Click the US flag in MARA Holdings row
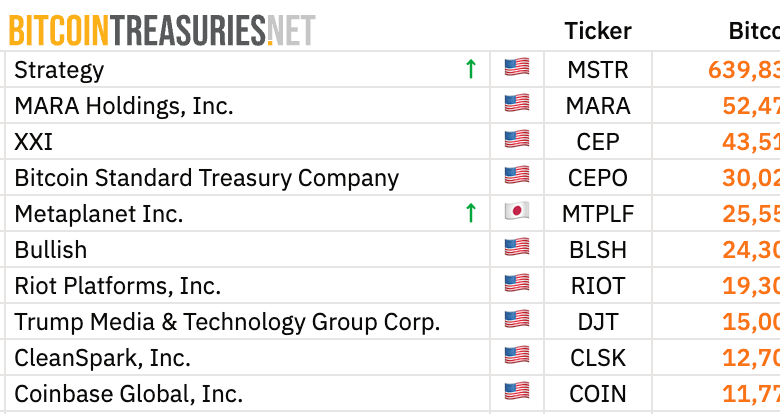Screen dimensions: 780x414 point(517,104)
